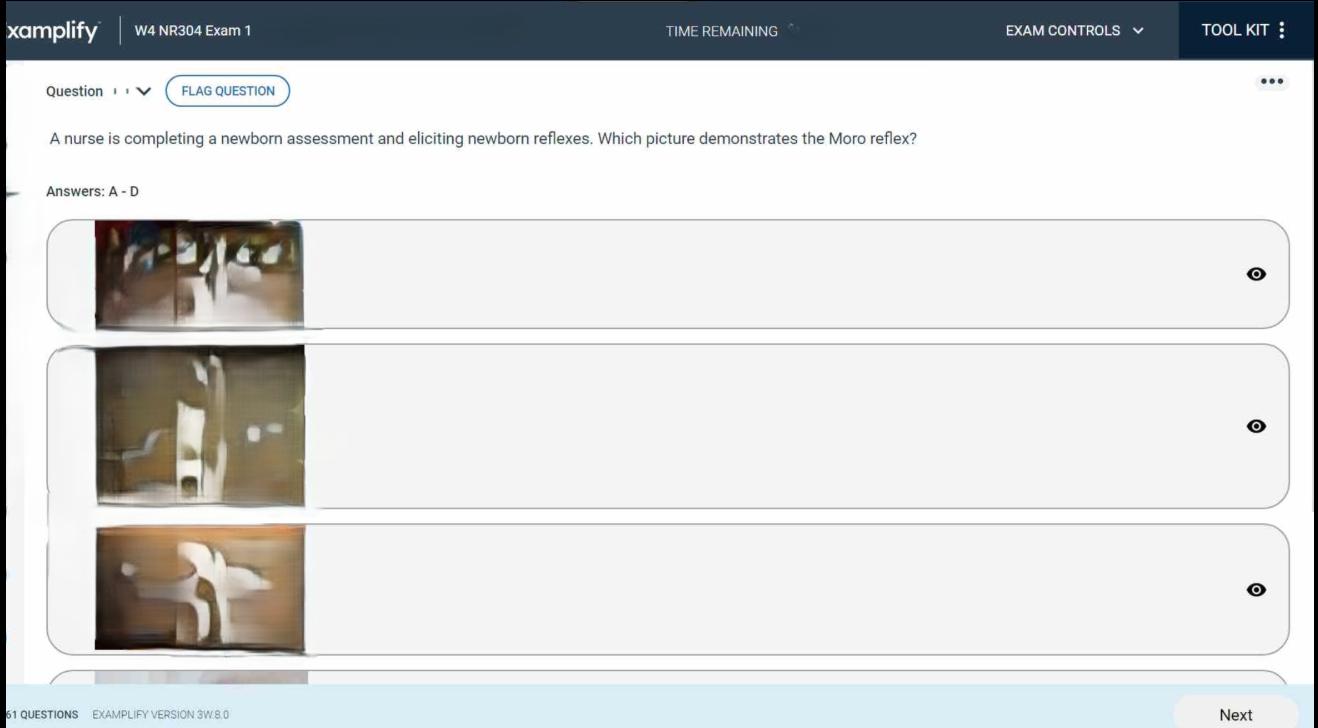Go to the Next question
This screenshot has width=1318, height=728.
coord(1235,714)
